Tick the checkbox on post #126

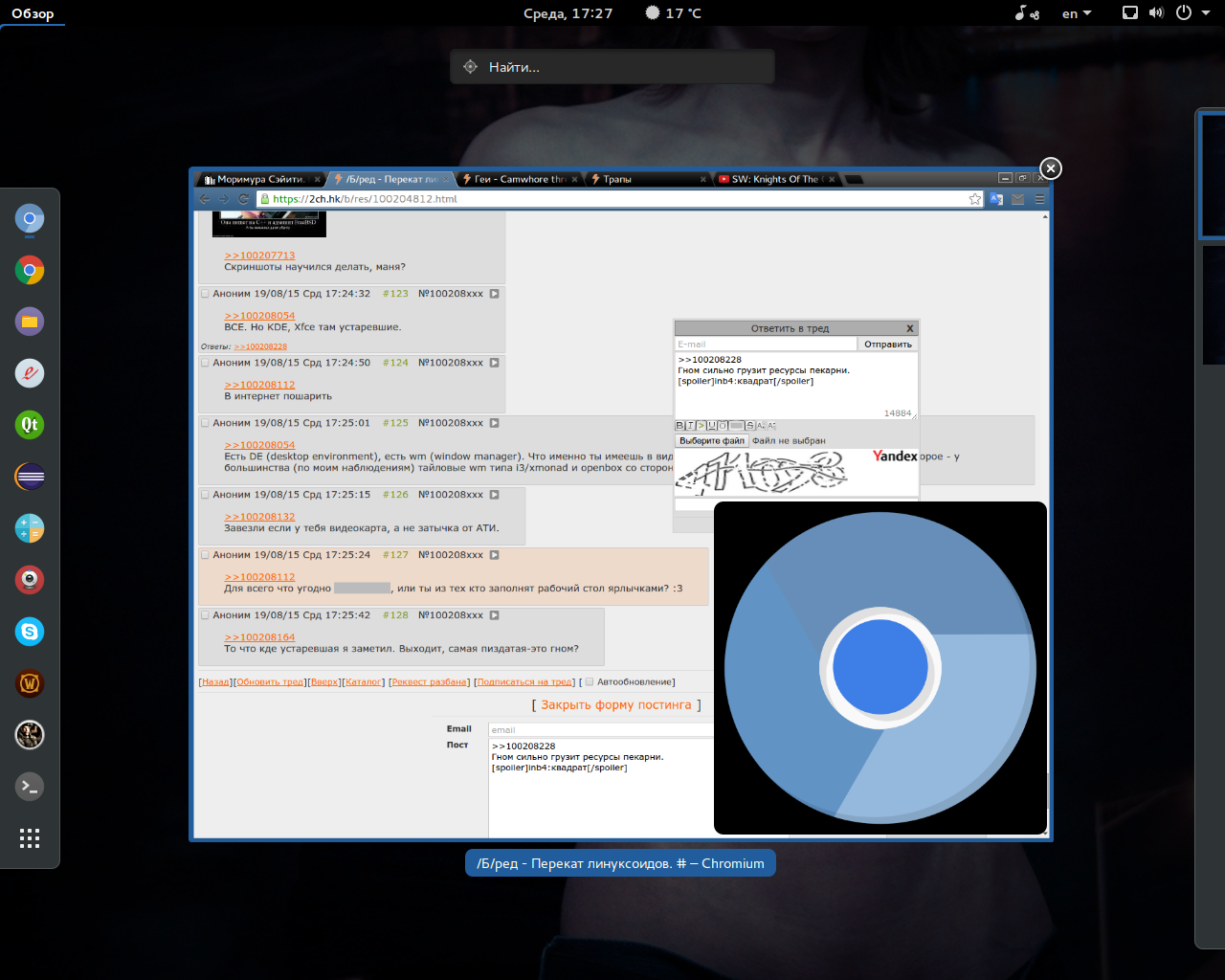205,495
